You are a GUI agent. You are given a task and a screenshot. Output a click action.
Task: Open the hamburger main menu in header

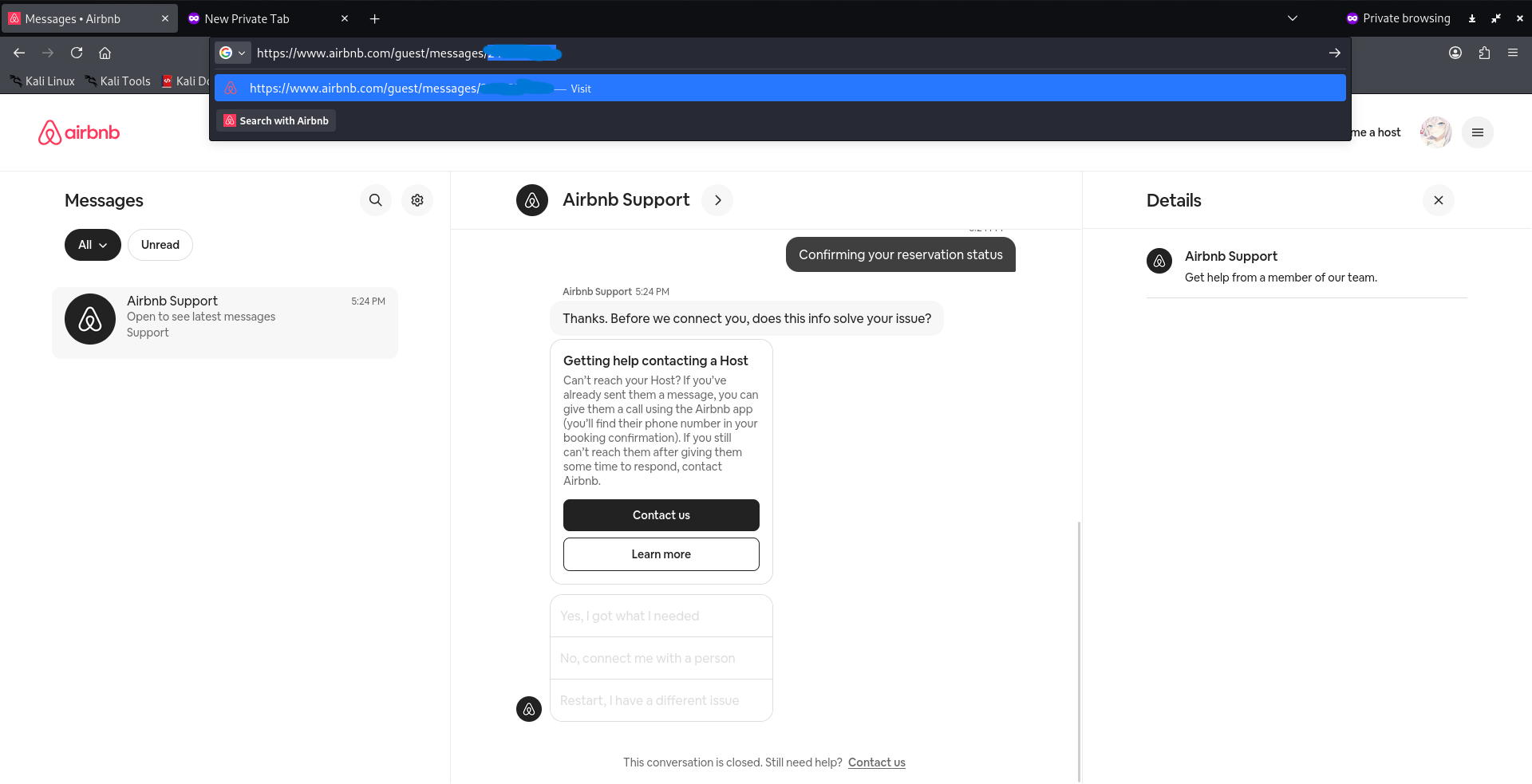[1477, 132]
